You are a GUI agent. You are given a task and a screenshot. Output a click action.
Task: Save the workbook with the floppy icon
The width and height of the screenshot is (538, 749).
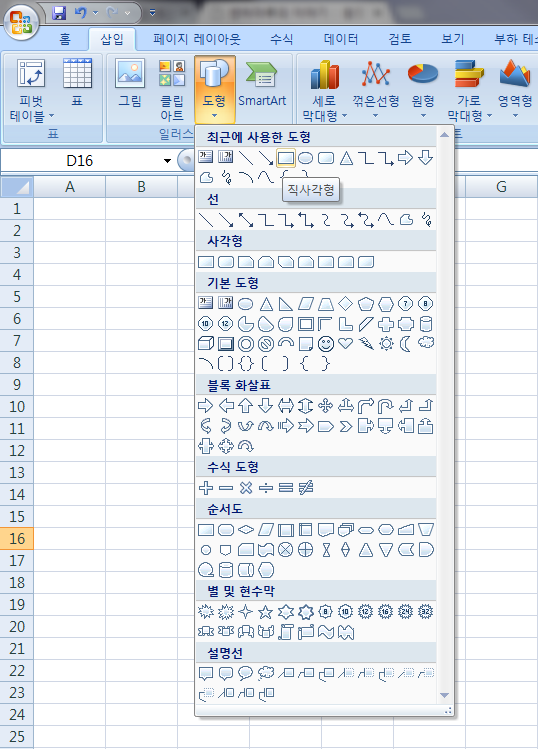59,13
